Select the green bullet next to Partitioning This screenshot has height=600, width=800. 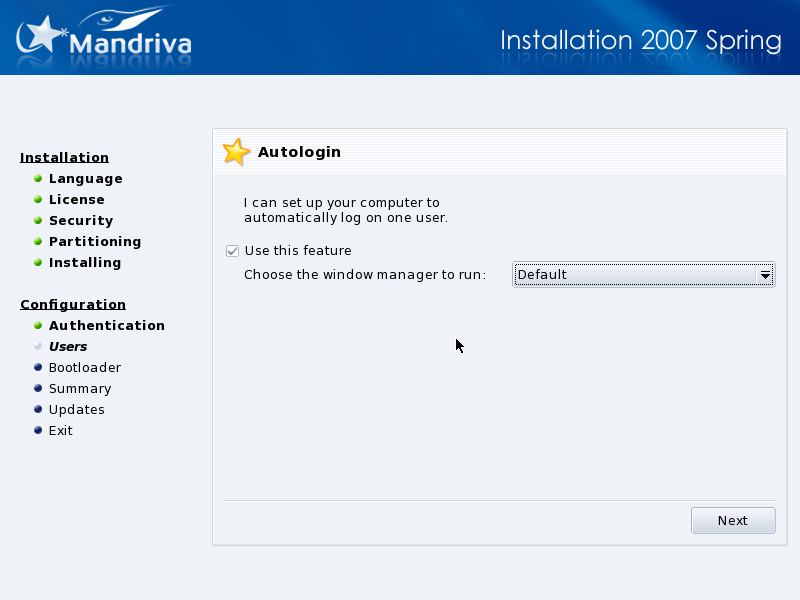38,241
